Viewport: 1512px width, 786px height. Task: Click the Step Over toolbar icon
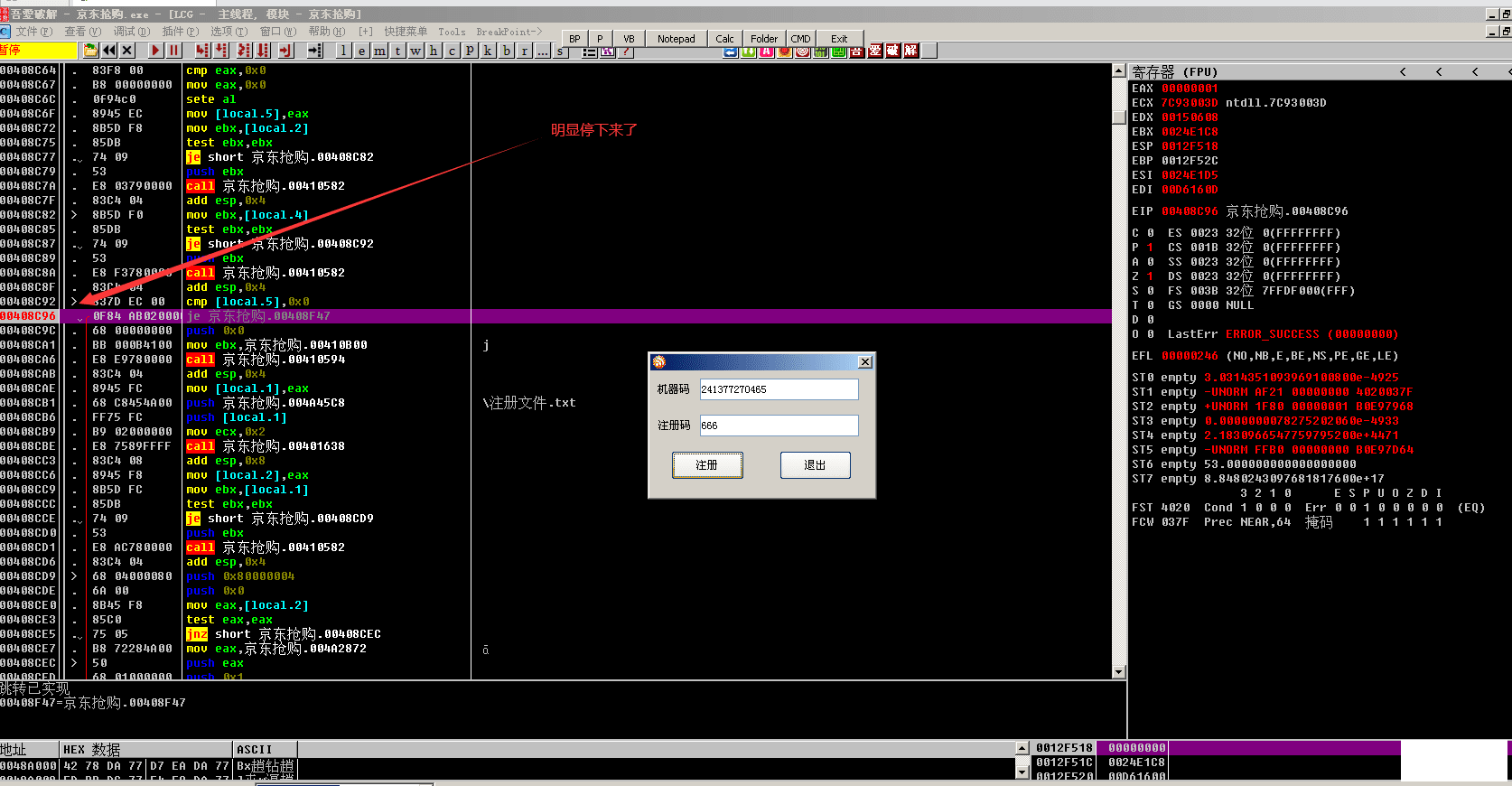click(x=221, y=51)
